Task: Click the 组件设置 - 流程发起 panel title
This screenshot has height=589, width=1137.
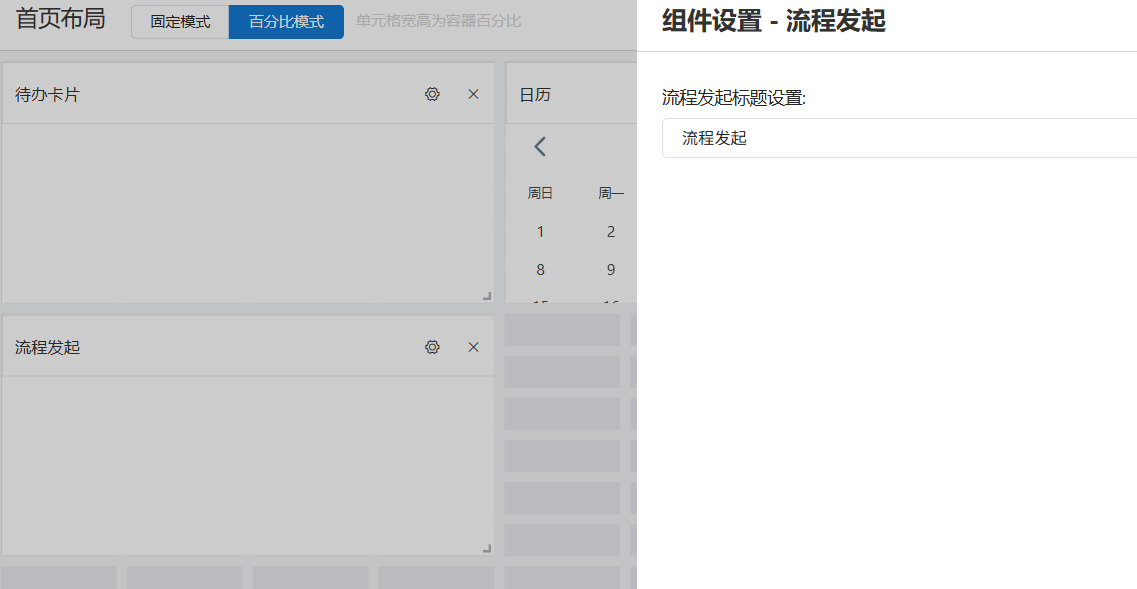Action: [x=774, y=20]
